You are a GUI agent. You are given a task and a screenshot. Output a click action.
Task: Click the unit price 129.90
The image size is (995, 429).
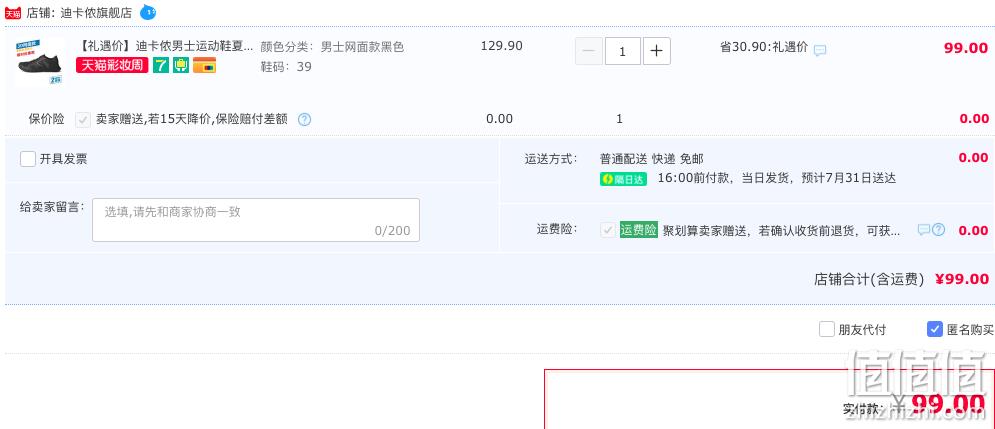click(x=501, y=46)
